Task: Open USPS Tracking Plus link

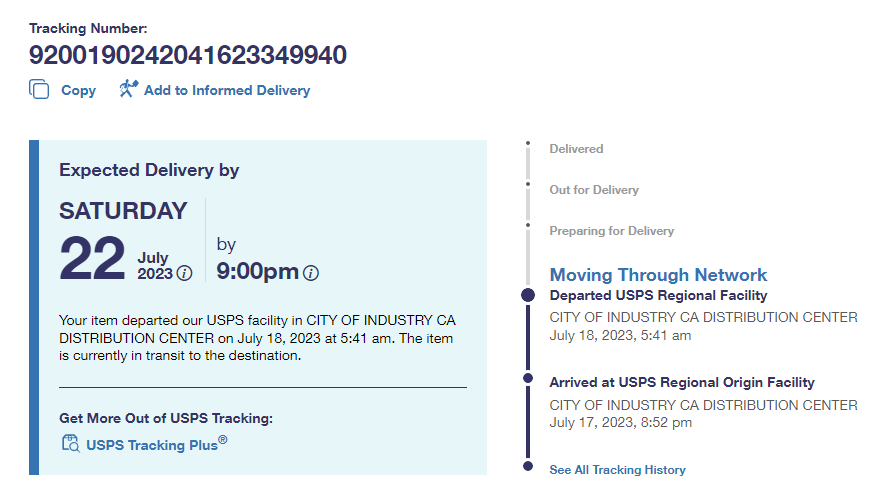Action: click(x=152, y=445)
